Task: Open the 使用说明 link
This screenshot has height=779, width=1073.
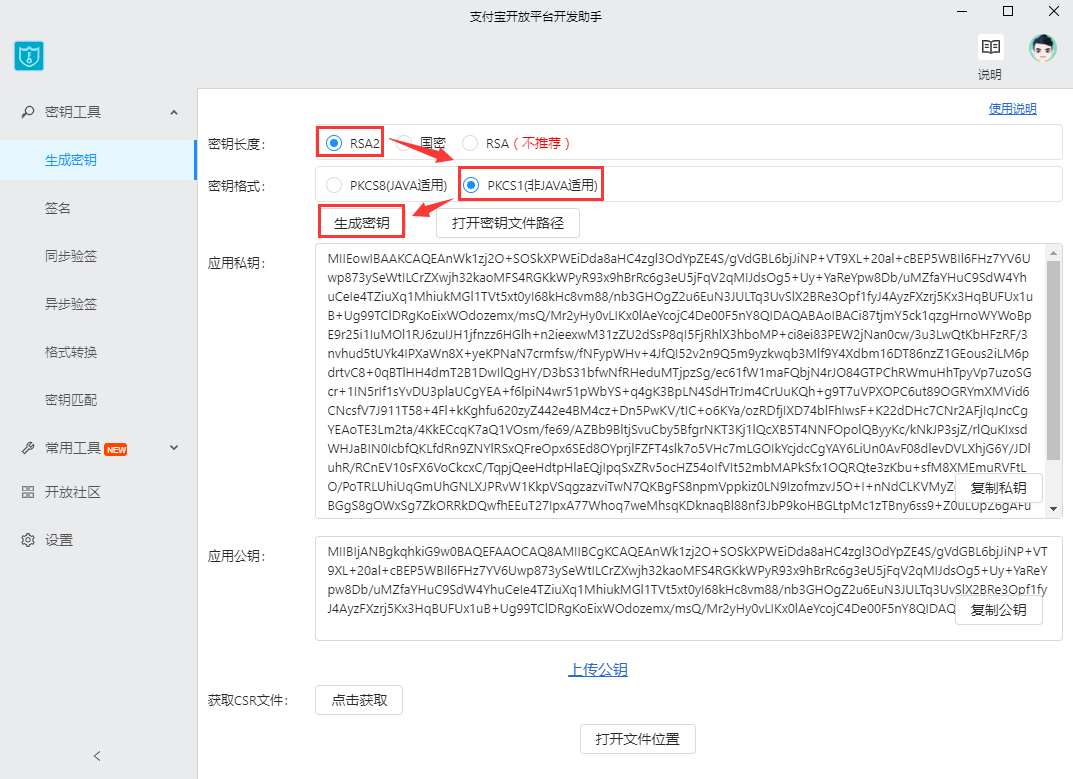Action: (x=1012, y=109)
